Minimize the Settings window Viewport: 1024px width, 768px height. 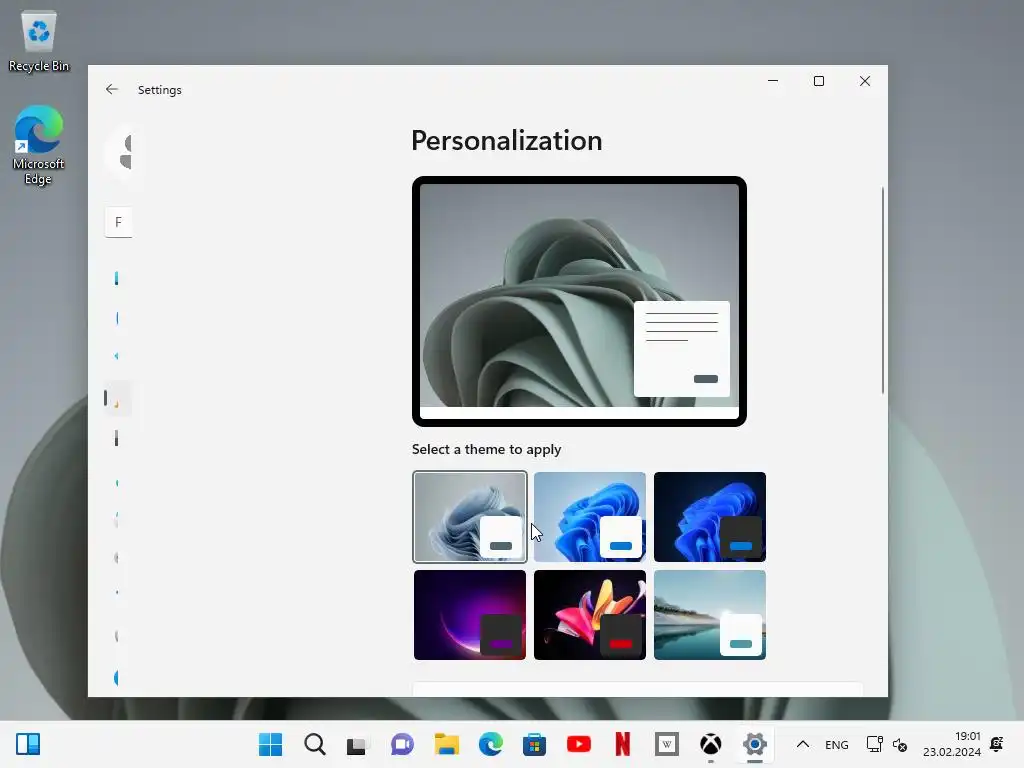(773, 81)
